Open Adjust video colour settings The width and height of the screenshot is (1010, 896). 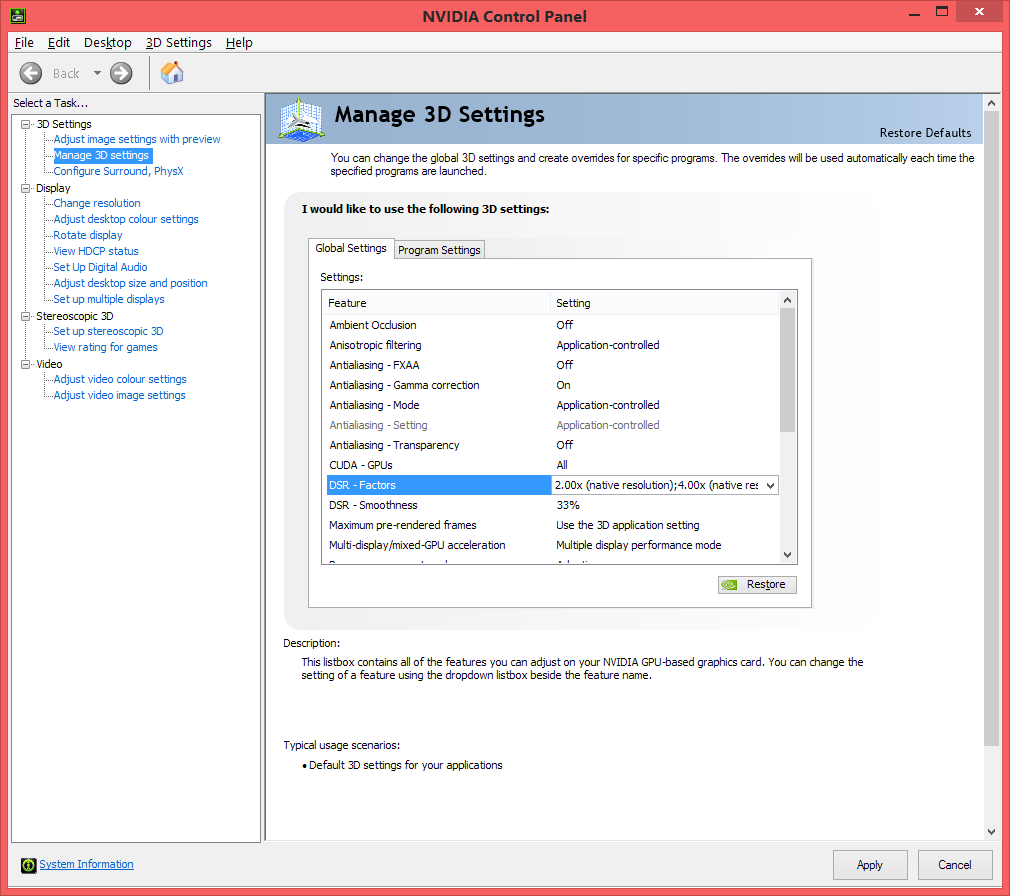click(120, 379)
